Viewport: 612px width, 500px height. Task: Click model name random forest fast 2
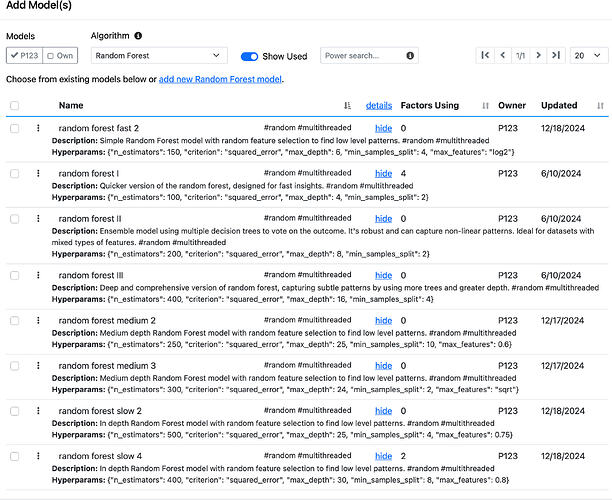[x=98, y=128]
